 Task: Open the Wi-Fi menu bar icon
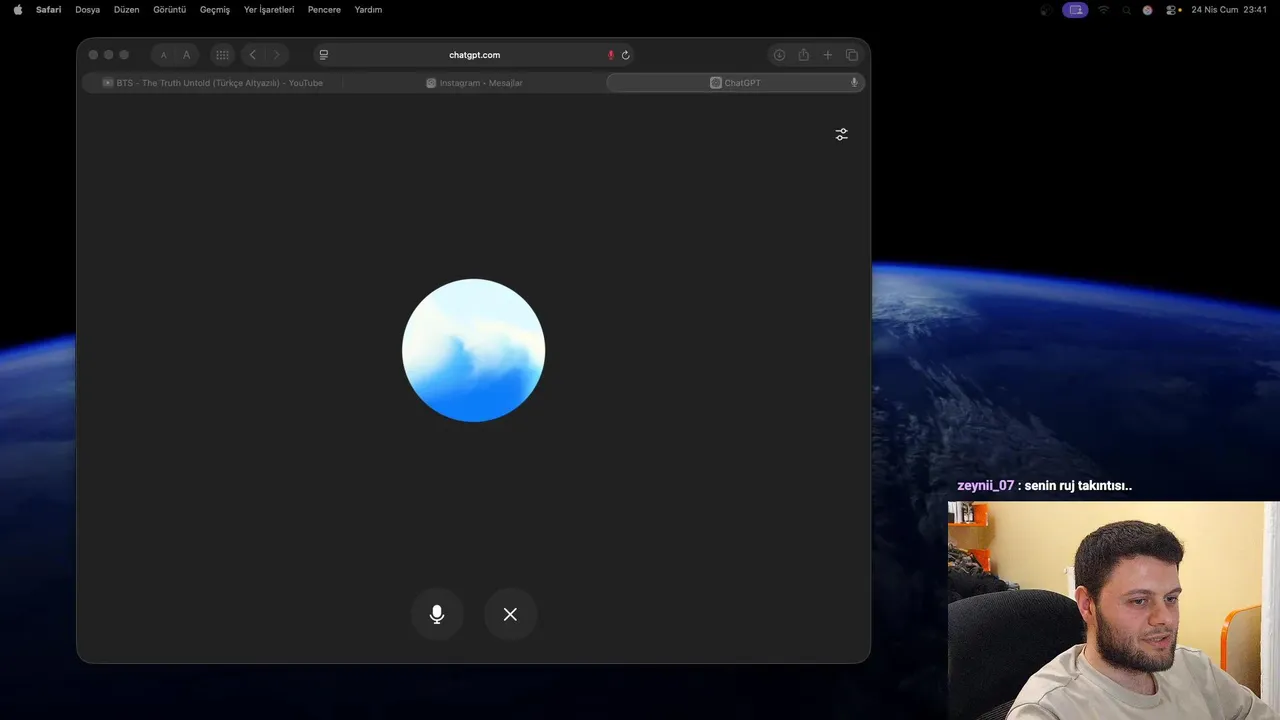tap(1103, 10)
